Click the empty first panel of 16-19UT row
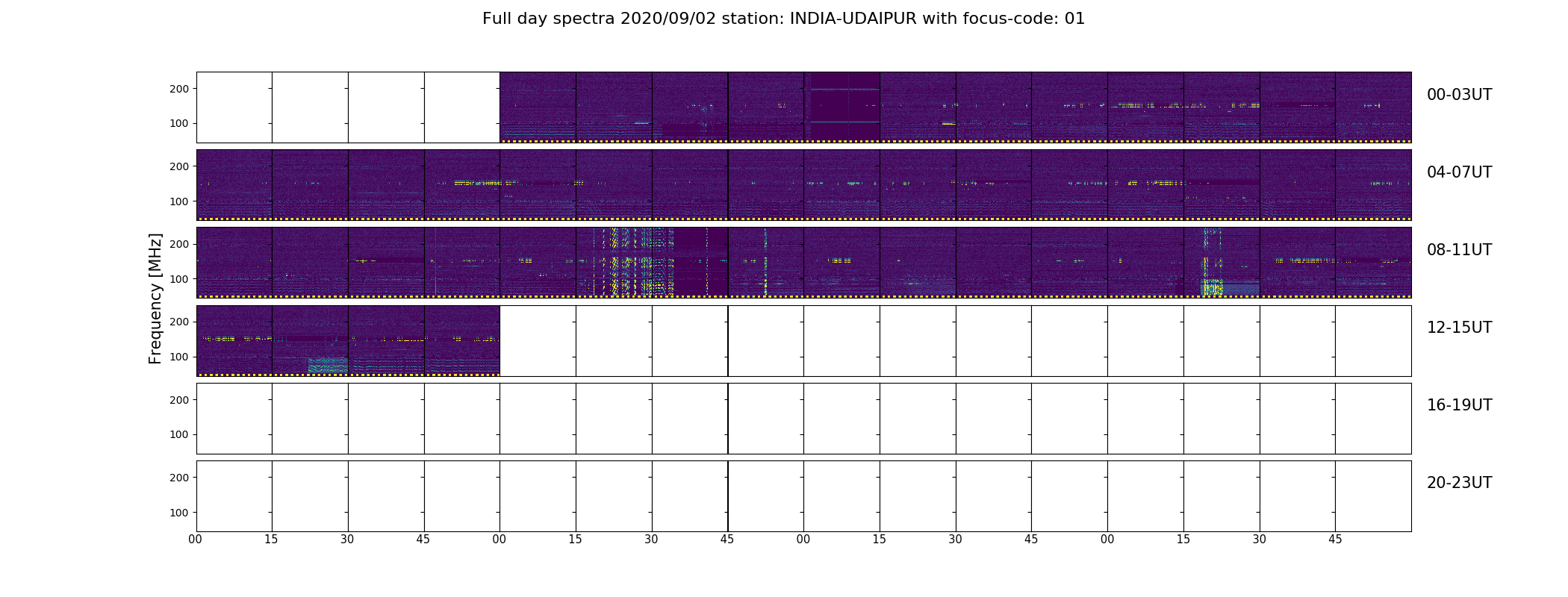Viewport: 1568px width, 597px height. [x=234, y=418]
